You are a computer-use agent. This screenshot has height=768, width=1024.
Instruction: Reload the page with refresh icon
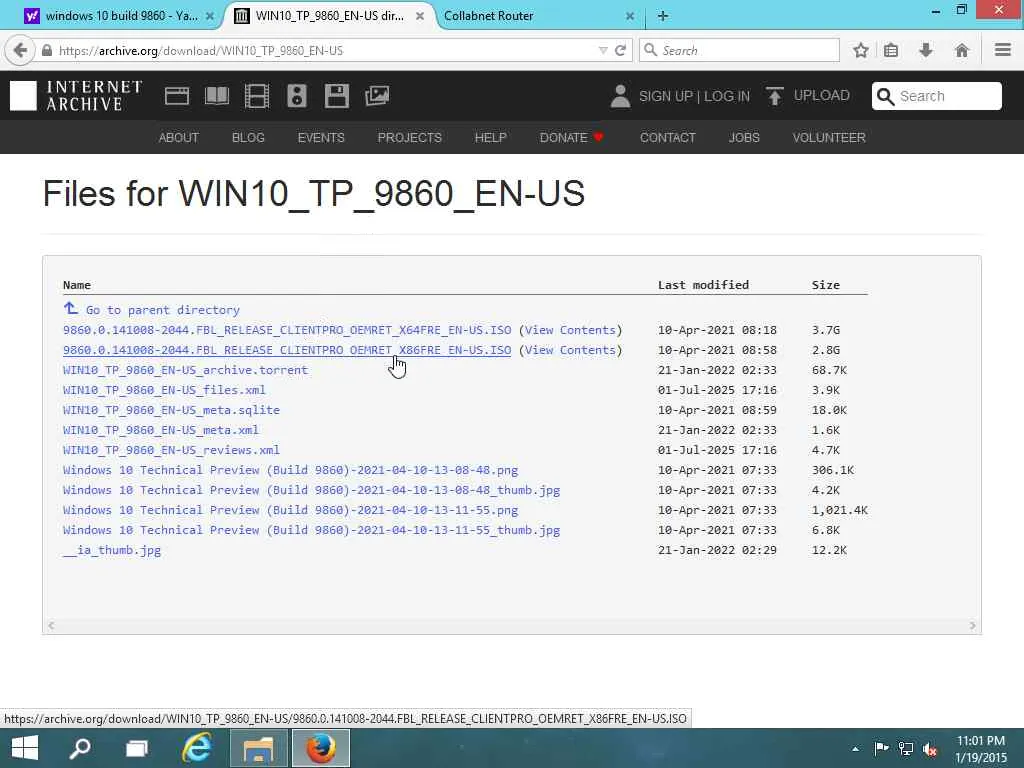[x=620, y=50]
